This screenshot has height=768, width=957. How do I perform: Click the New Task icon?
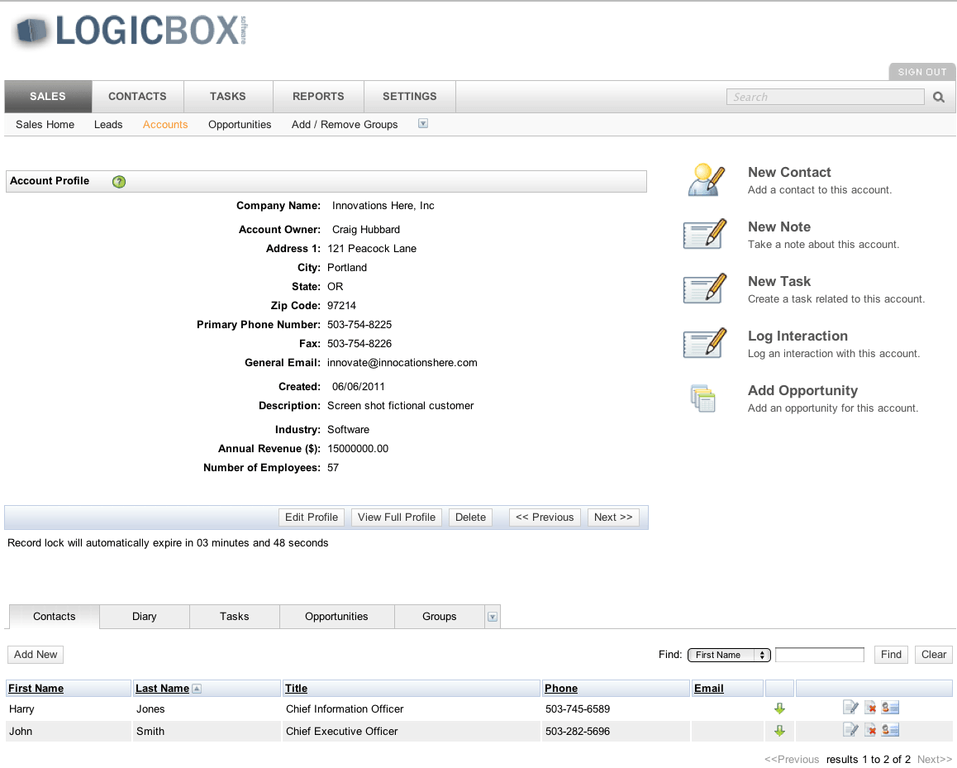point(704,288)
